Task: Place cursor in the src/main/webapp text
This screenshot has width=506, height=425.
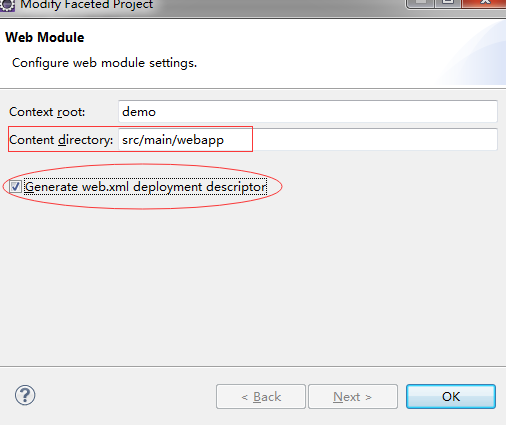Action: point(173,140)
